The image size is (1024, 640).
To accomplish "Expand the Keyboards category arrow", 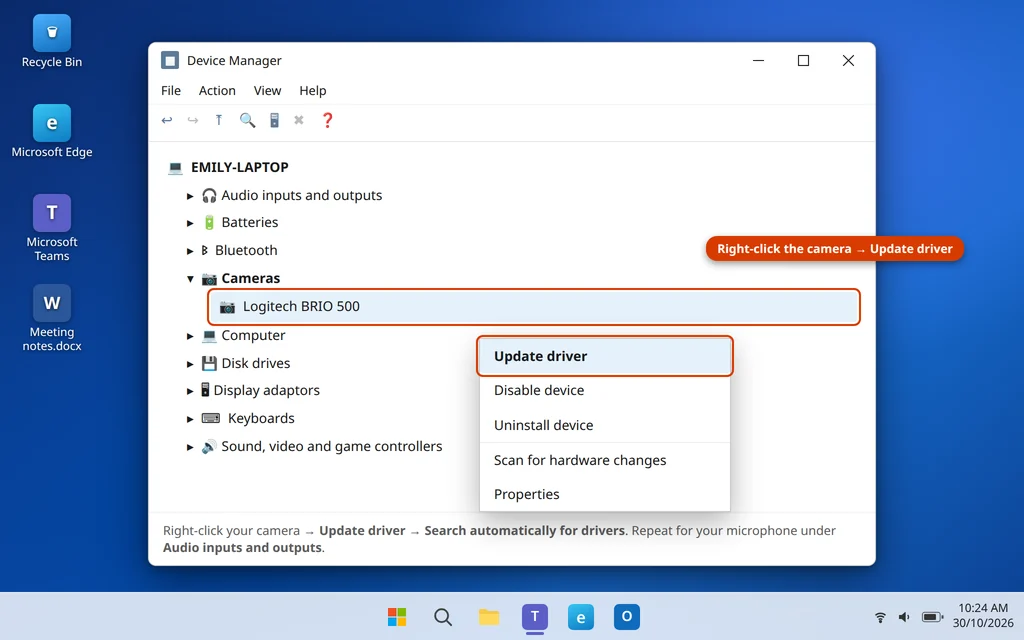I will (190, 419).
